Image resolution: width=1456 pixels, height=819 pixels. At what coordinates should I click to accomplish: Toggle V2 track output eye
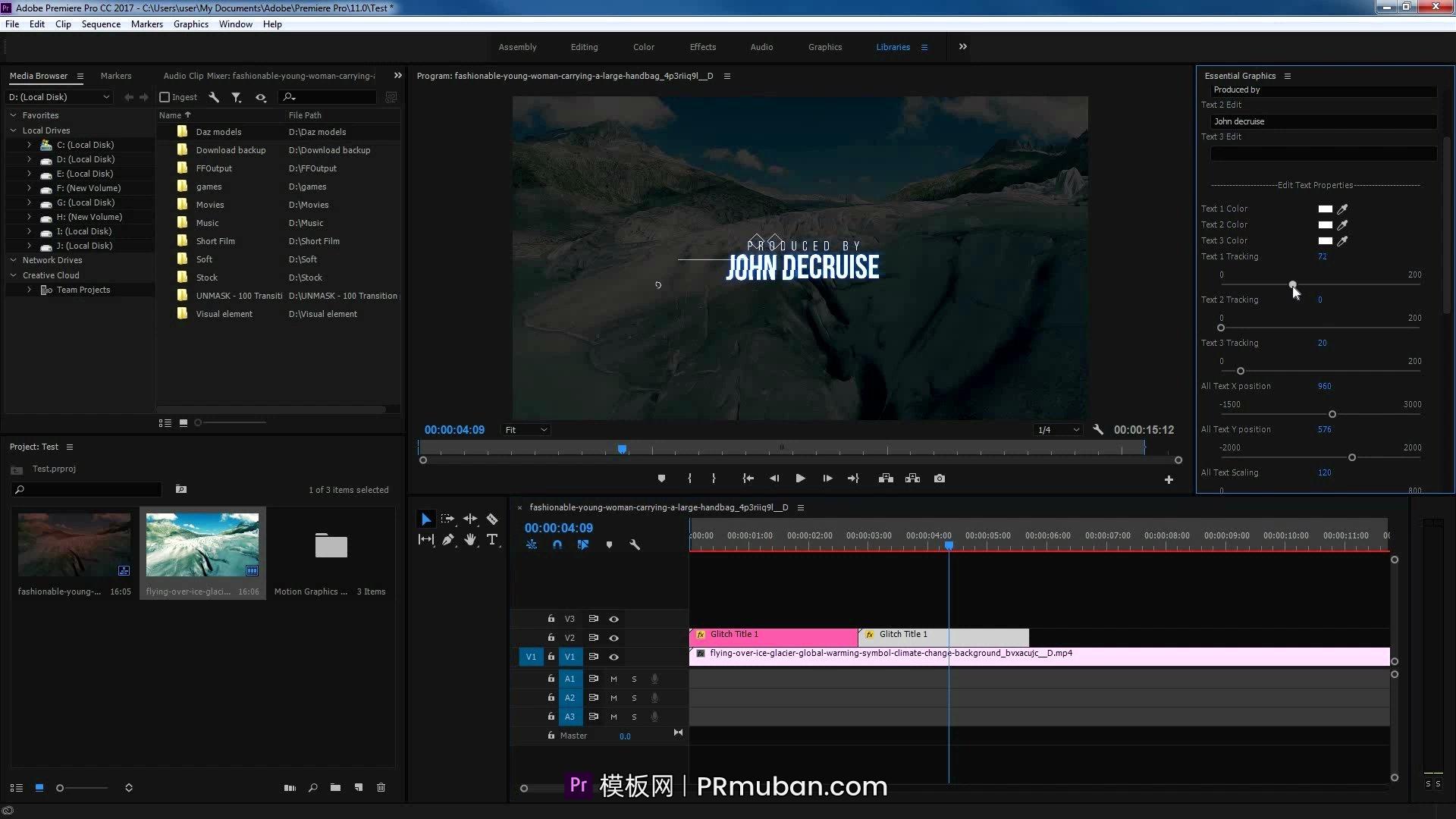tap(613, 638)
